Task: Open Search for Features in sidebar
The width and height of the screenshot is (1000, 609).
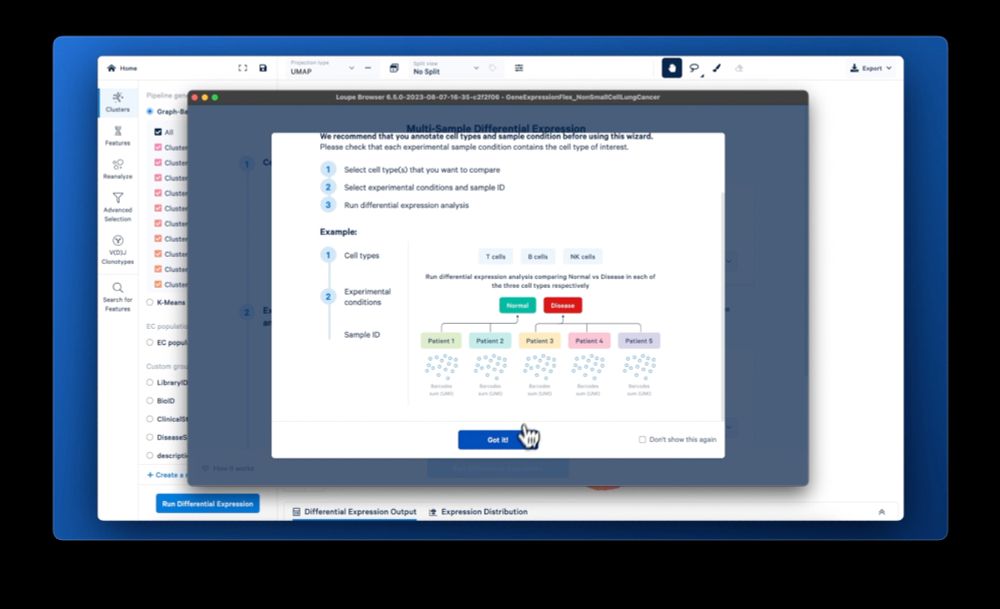Action: pos(117,297)
